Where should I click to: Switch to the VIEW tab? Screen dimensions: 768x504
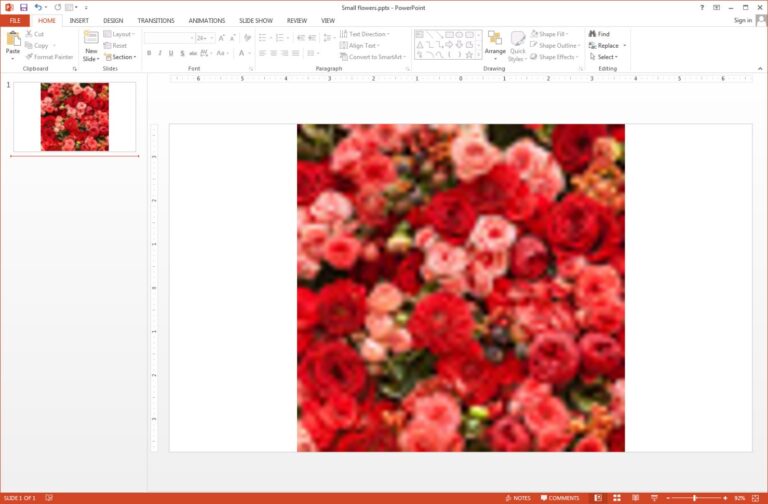(328, 21)
